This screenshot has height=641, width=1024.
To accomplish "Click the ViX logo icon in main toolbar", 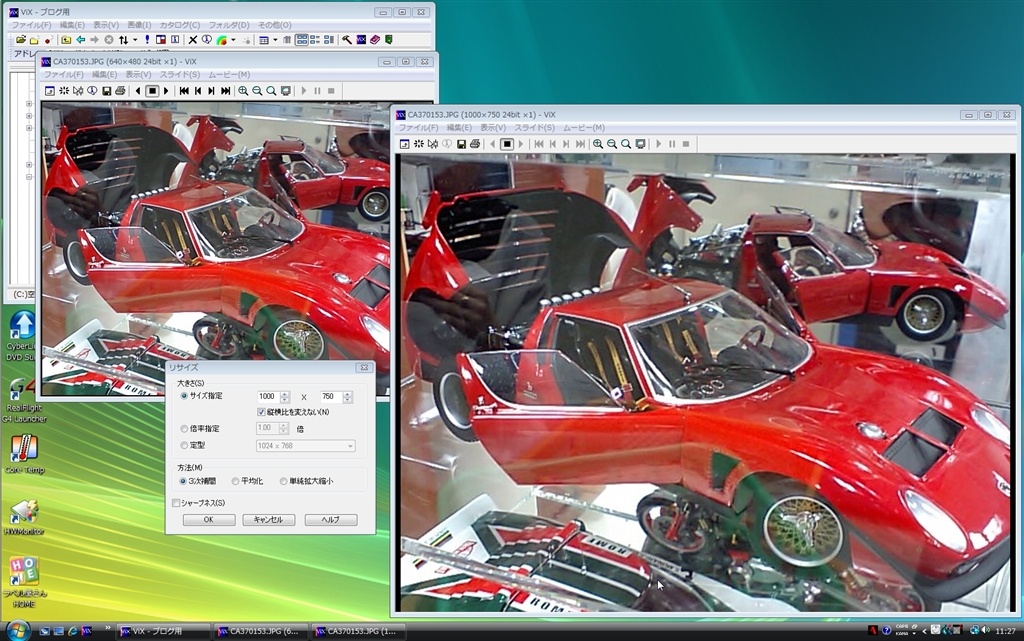I will click(x=360, y=40).
